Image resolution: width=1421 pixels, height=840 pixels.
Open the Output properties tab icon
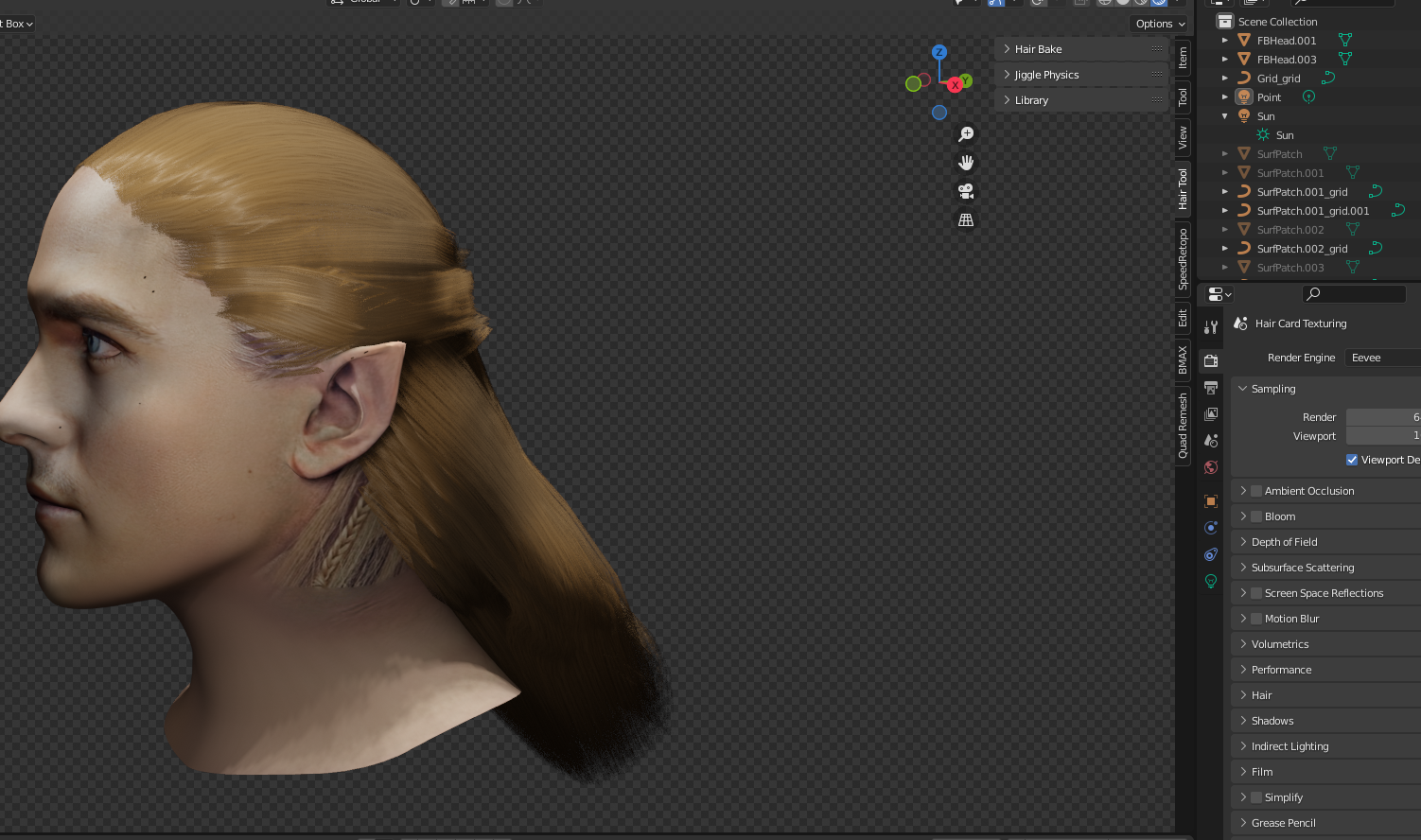1211,388
